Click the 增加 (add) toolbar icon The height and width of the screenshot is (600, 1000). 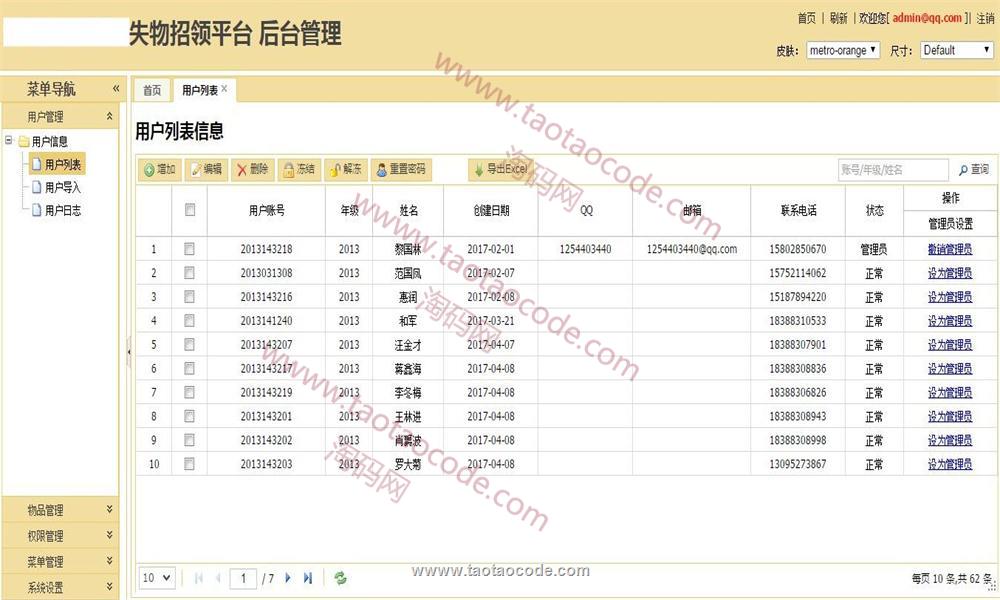coord(149,170)
